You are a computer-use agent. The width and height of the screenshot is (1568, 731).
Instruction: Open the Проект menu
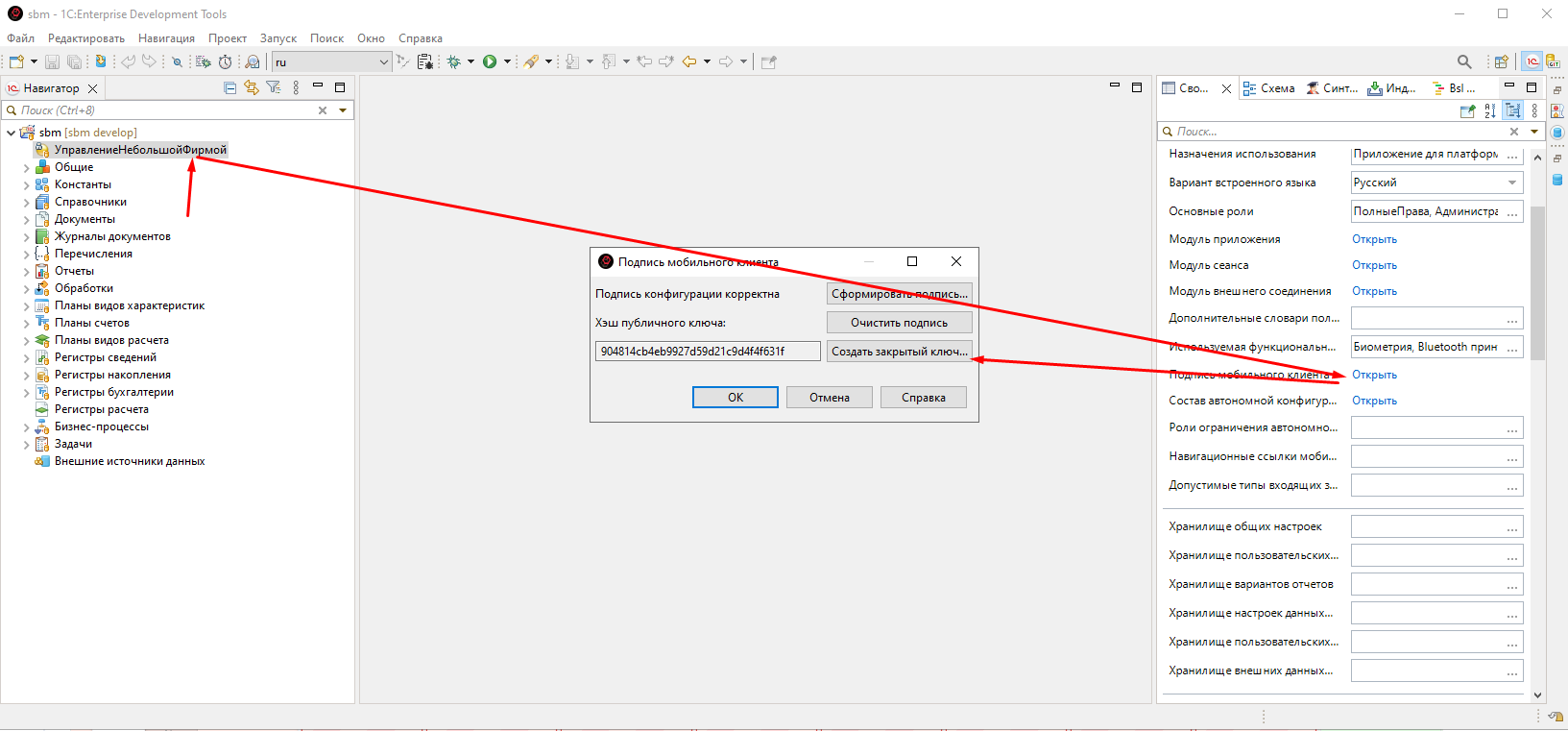228,38
